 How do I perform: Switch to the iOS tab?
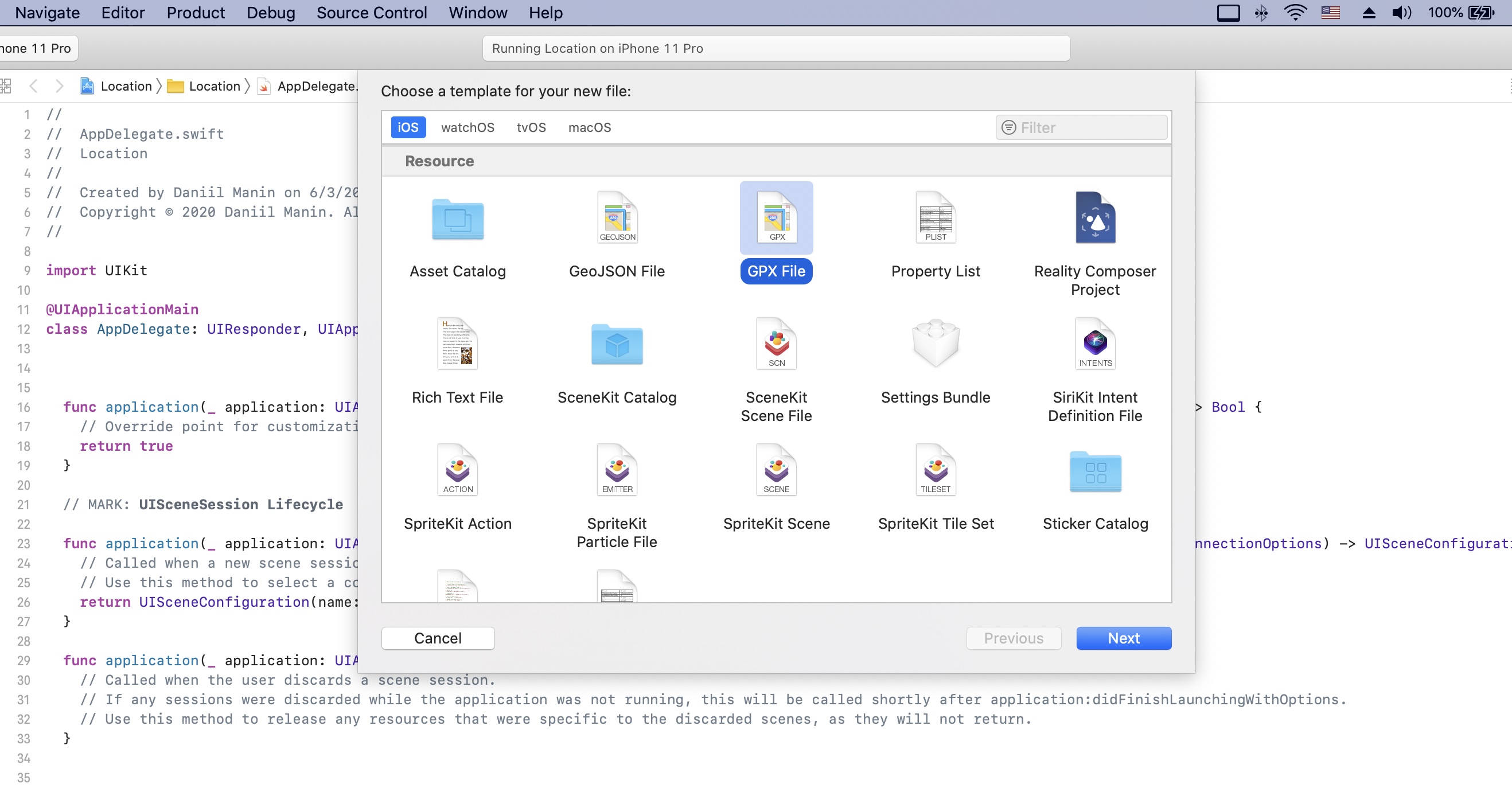[x=407, y=127]
